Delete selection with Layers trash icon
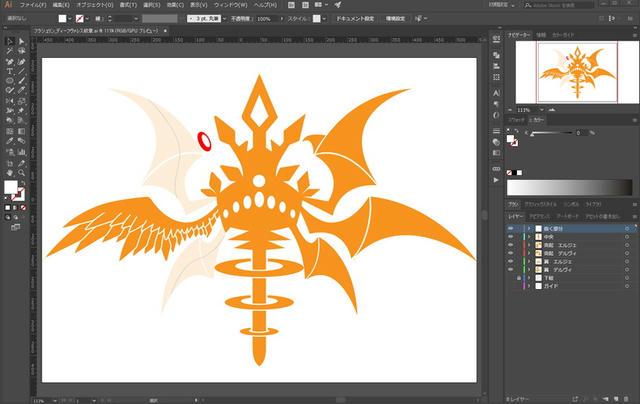The width and height of the screenshot is (640, 404). (x=627, y=399)
